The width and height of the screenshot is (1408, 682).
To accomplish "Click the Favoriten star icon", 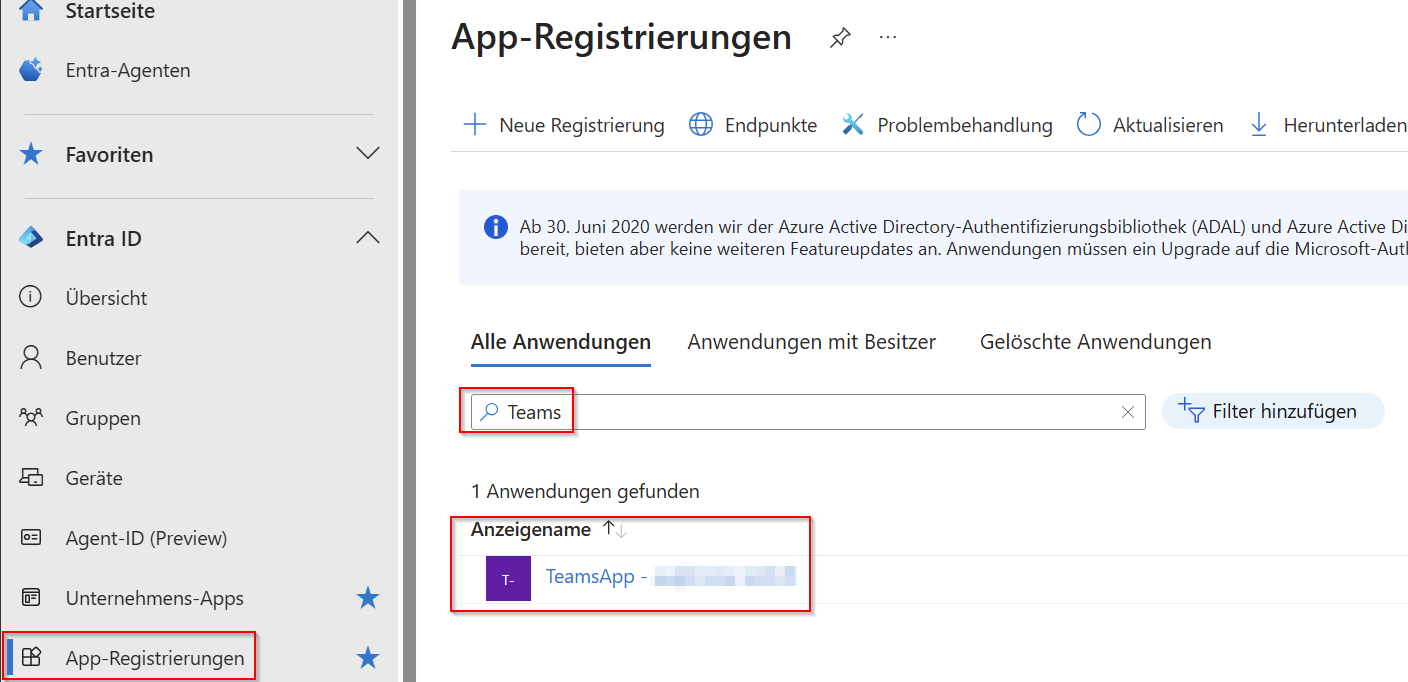I will pyautogui.click(x=31, y=154).
